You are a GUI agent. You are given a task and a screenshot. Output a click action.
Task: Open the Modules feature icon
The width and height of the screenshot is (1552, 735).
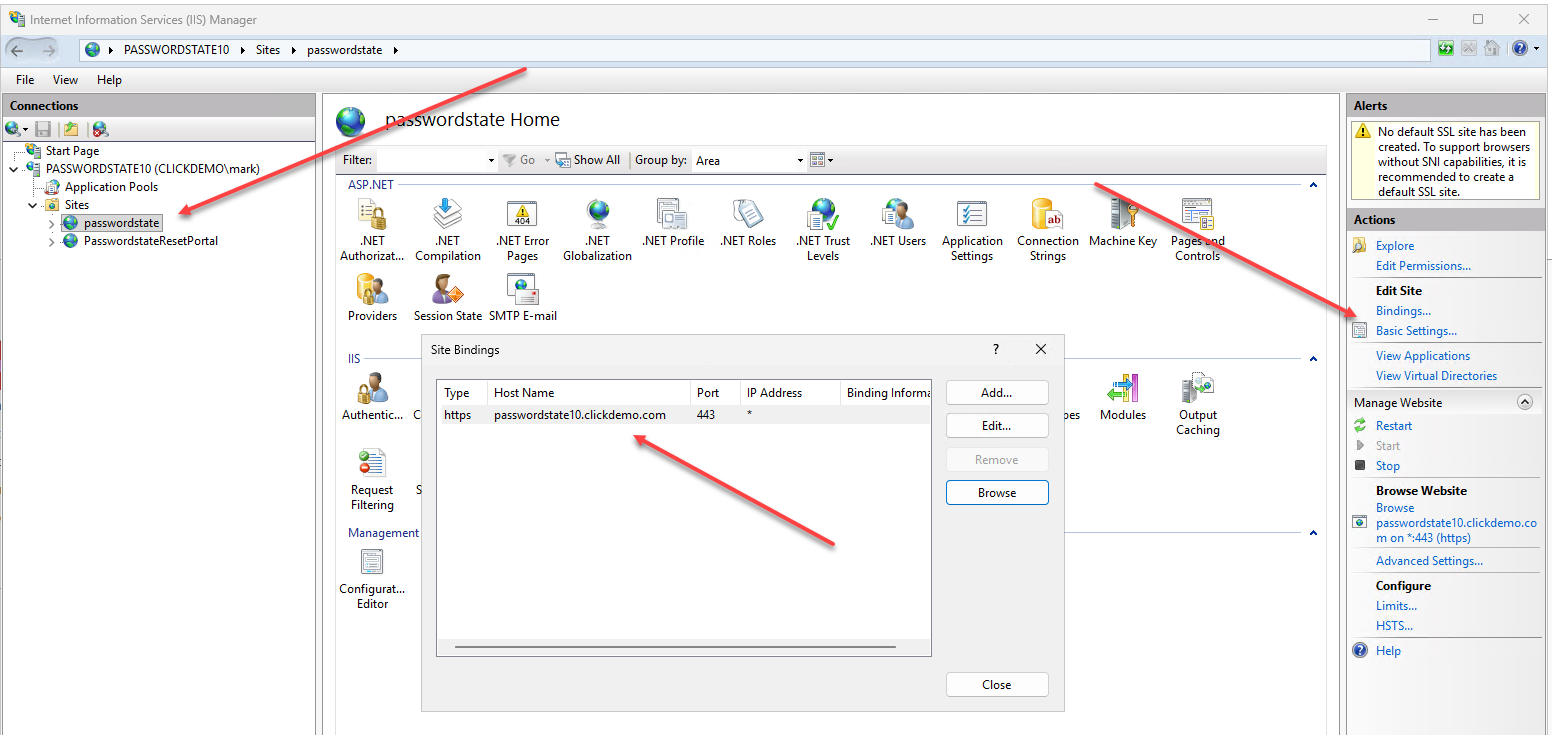(x=1122, y=388)
